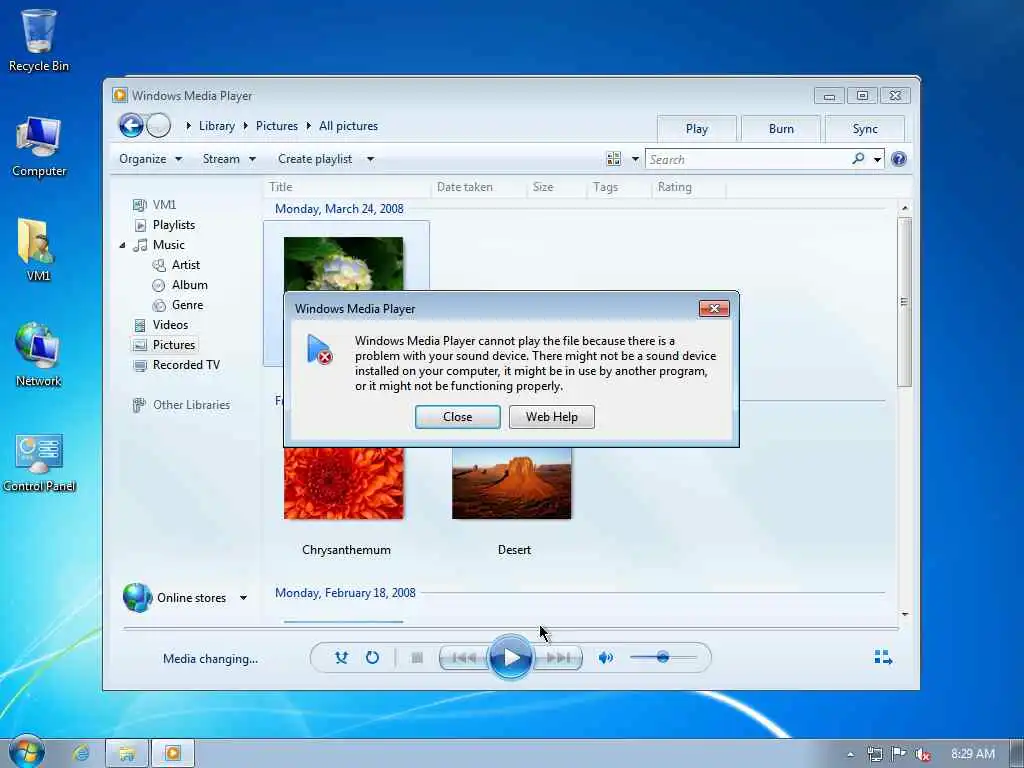Click the volume slider
The image size is (1024, 768).
pos(663,657)
